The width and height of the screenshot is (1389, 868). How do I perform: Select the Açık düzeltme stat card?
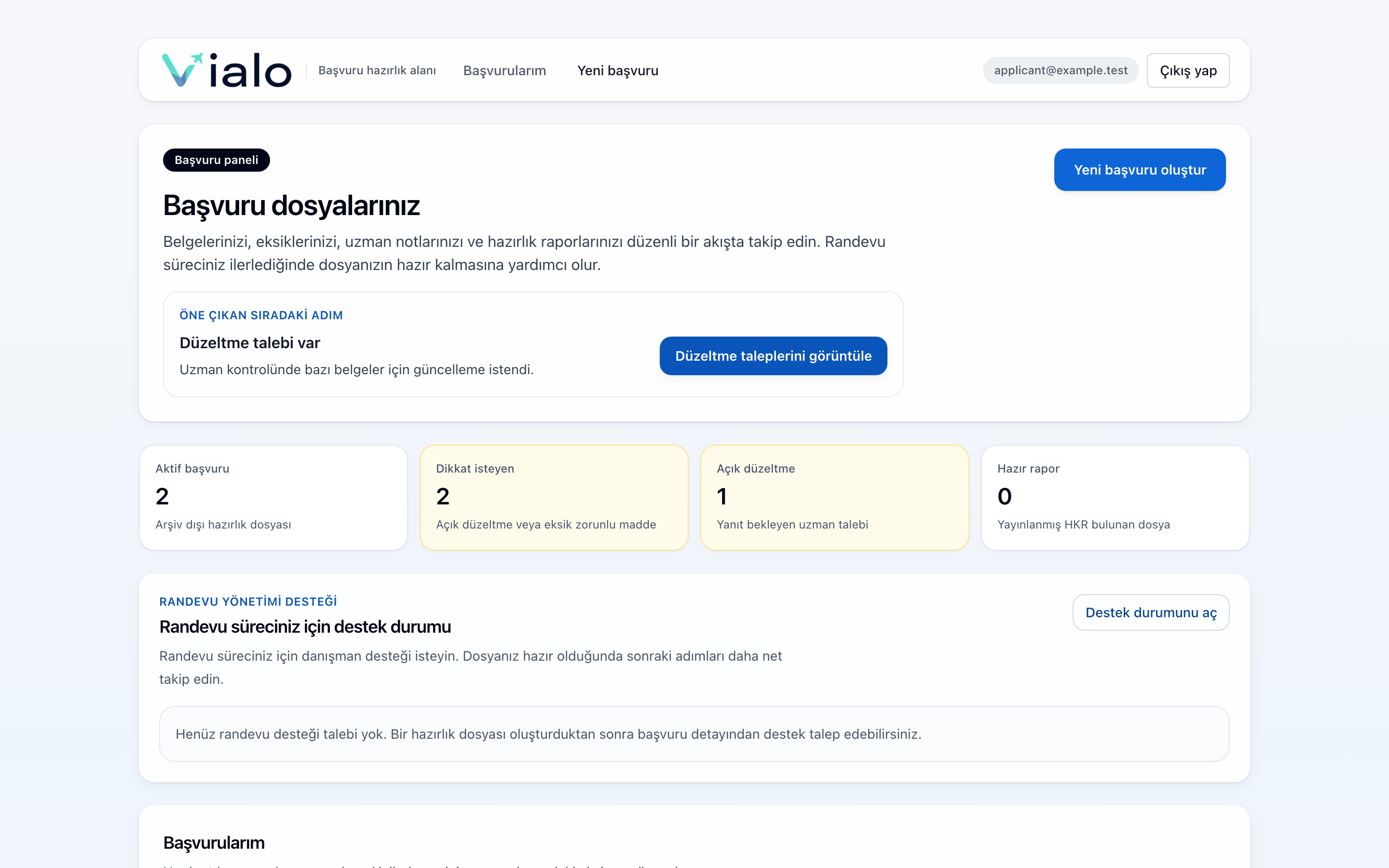click(834, 497)
